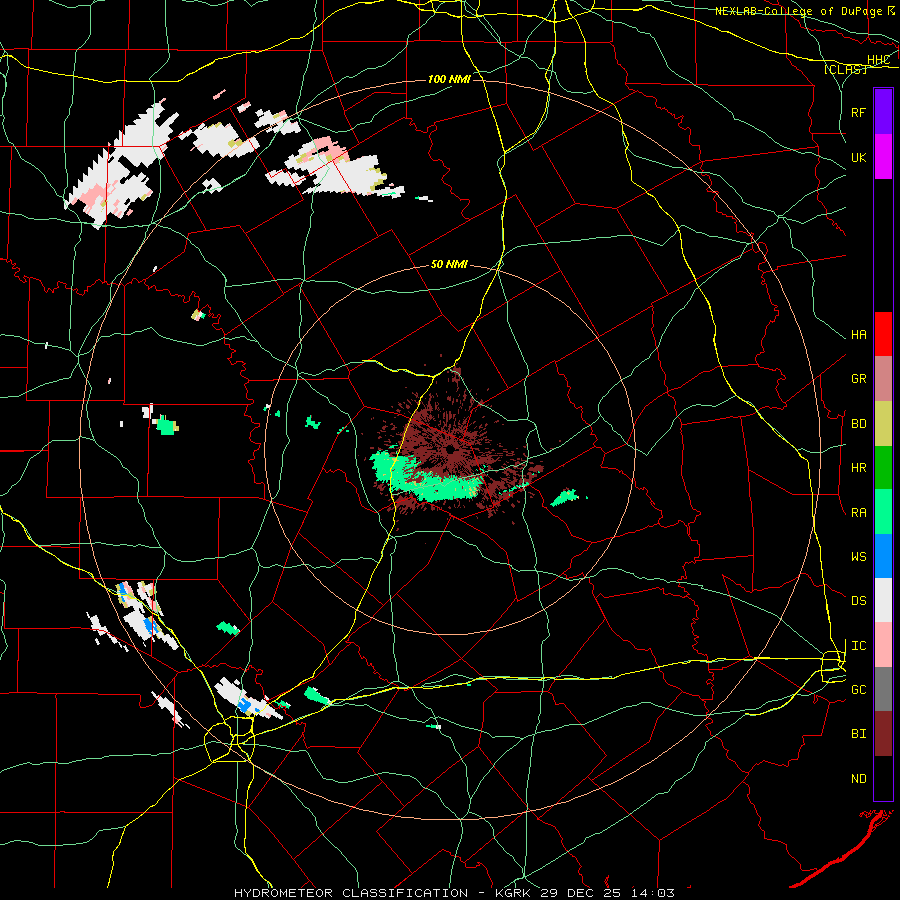The image size is (900, 900).
Task: Click the GR legend color swatch
Action: click(x=883, y=379)
